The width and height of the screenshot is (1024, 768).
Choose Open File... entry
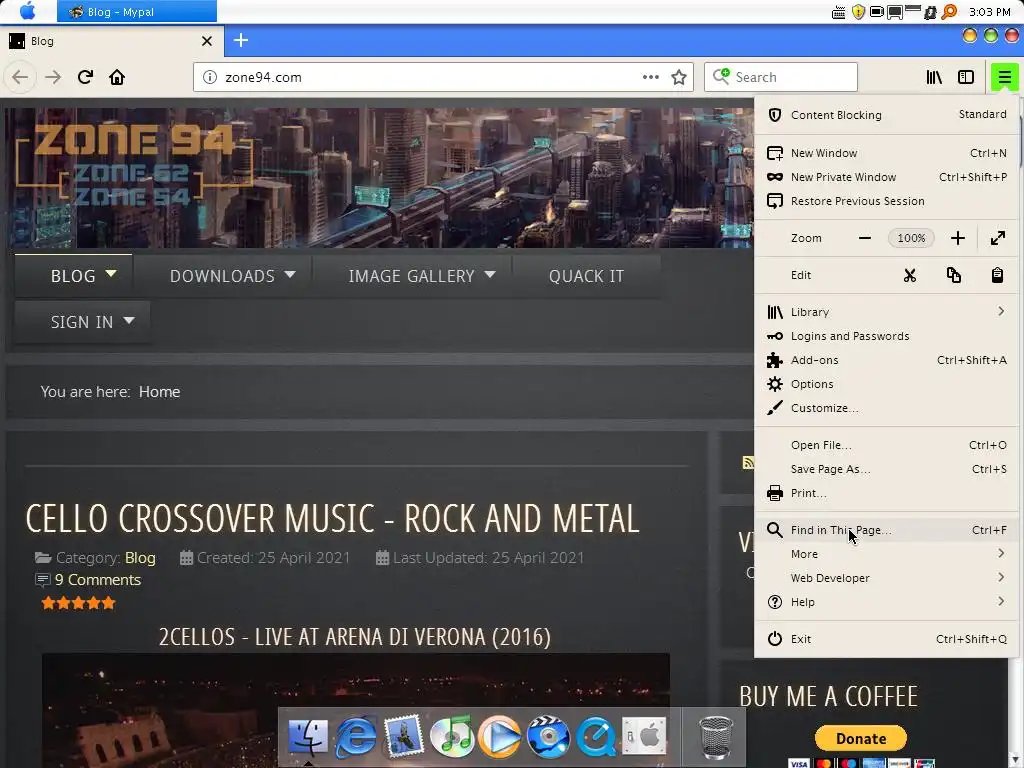point(887,445)
